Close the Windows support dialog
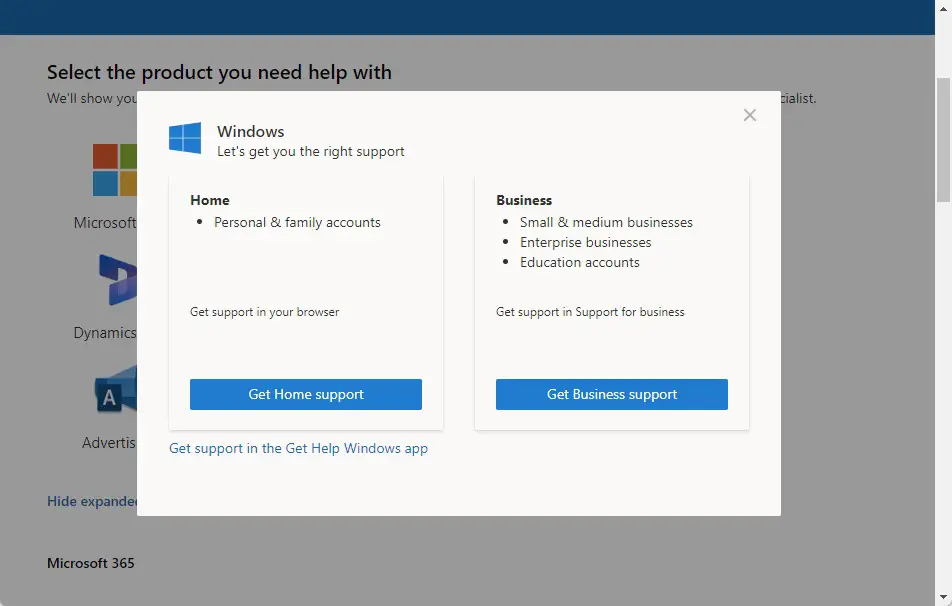The height and width of the screenshot is (606, 952). pyautogui.click(x=749, y=115)
